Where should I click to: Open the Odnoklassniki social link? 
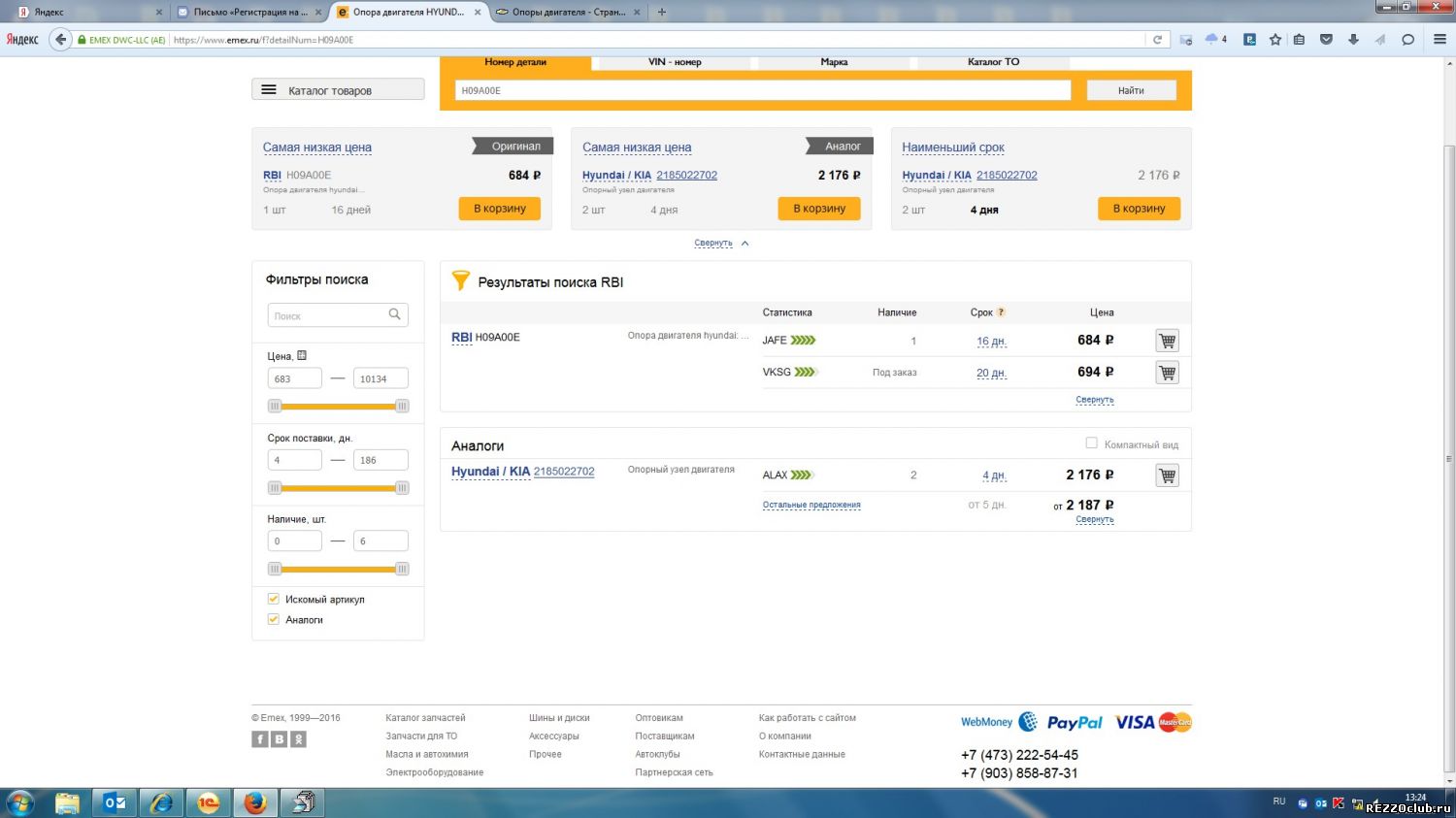[x=298, y=739]
